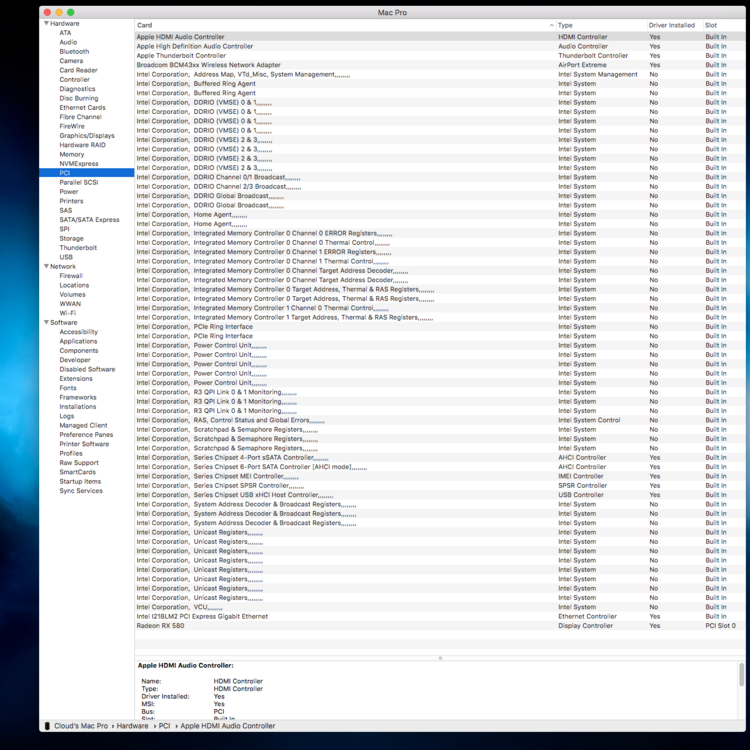Open SATA/SATA Express section
This screenshot has width=750, height=750.
pyautogui.click(x=89, y=220)
